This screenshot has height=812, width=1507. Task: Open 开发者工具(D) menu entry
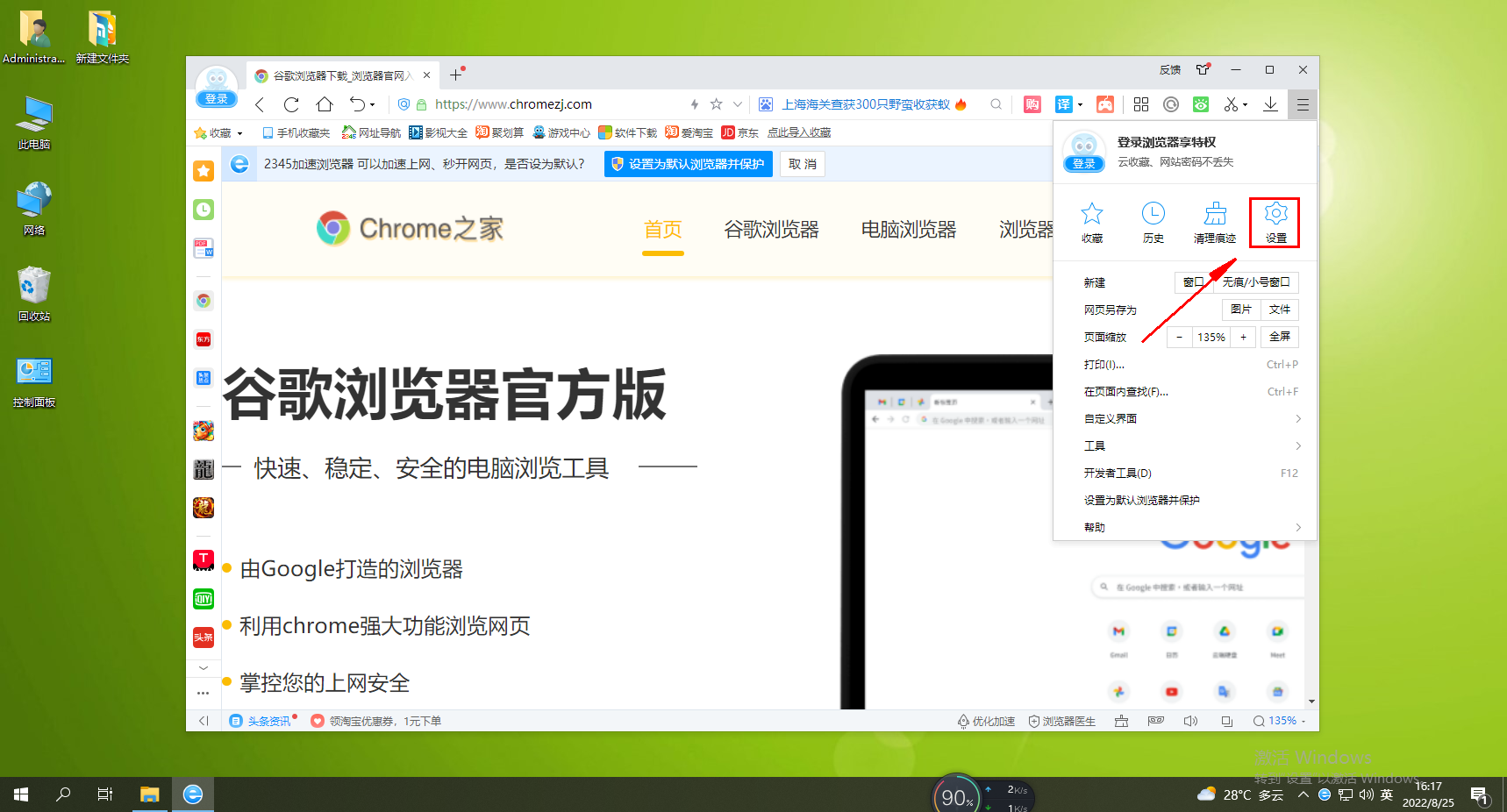[x=1191, y=474]
